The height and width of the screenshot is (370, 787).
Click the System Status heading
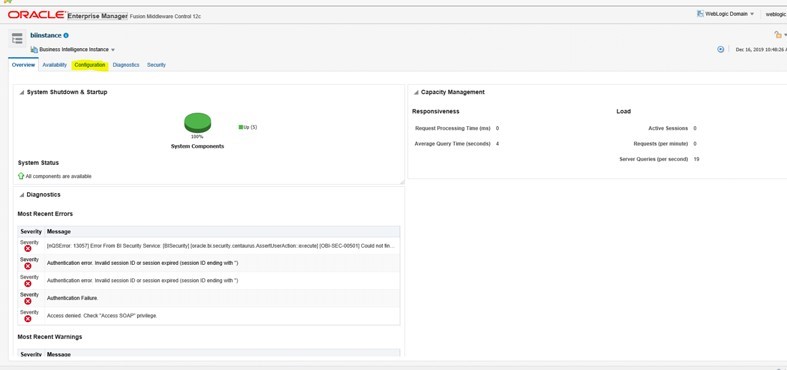(x=38, y=163)
